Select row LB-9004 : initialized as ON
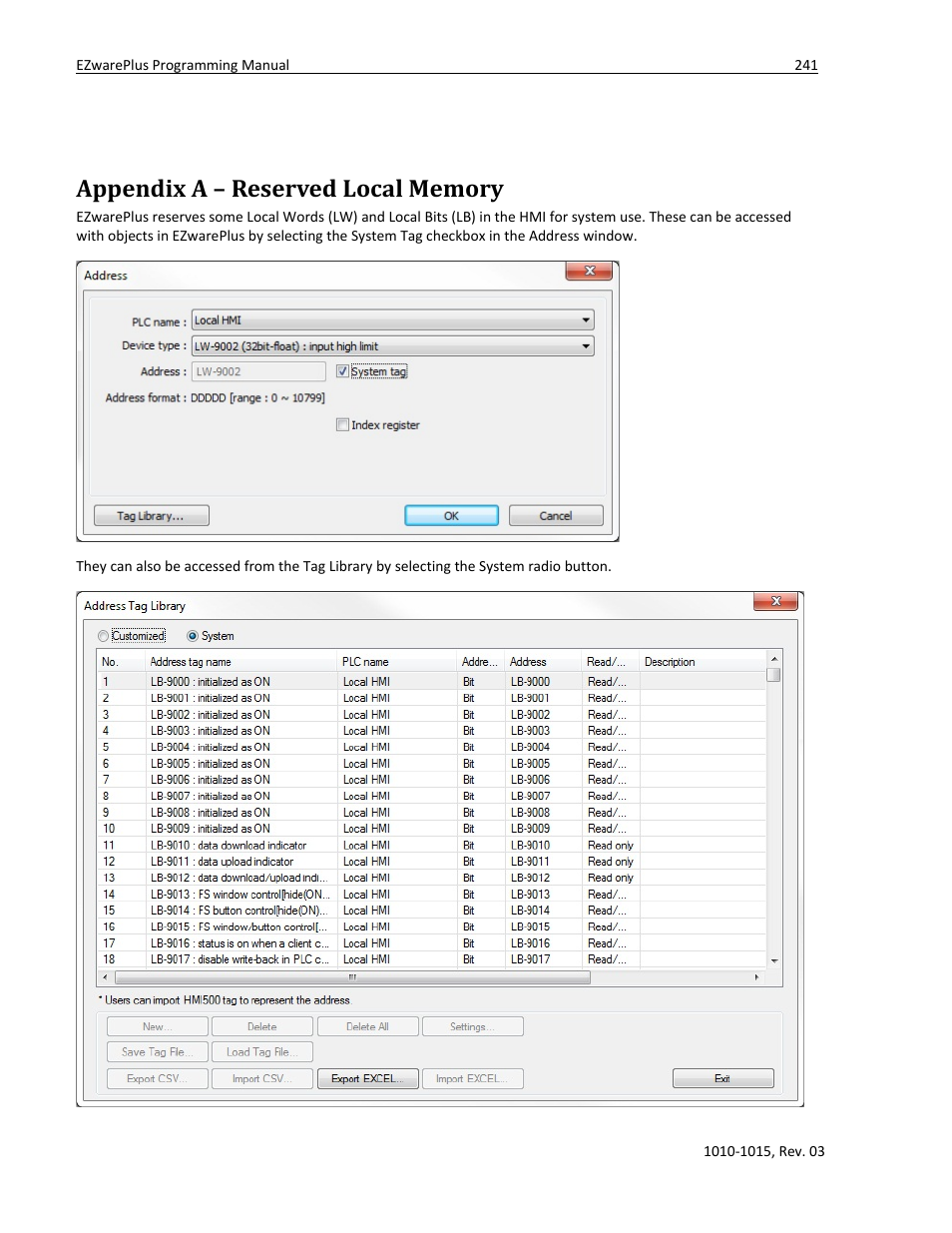This screenshot has width=952, height=1233. [x=432, y=747]
